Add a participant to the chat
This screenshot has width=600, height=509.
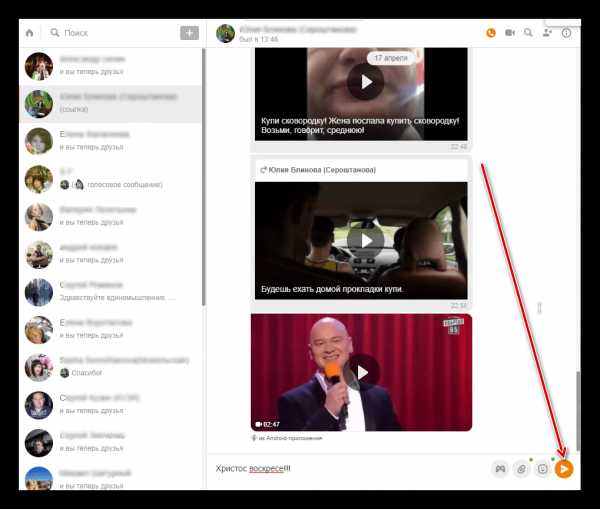[547, 33]
